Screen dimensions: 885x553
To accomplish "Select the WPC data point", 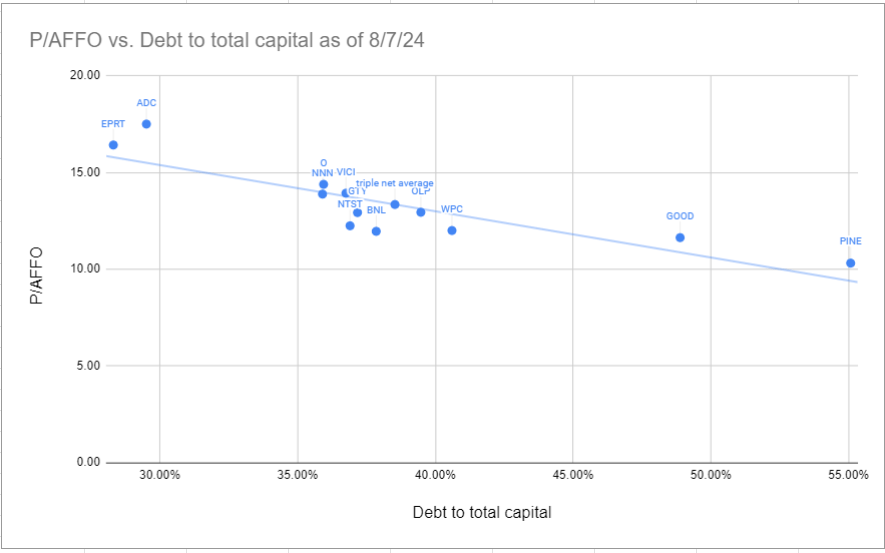I will pos(452,230).
